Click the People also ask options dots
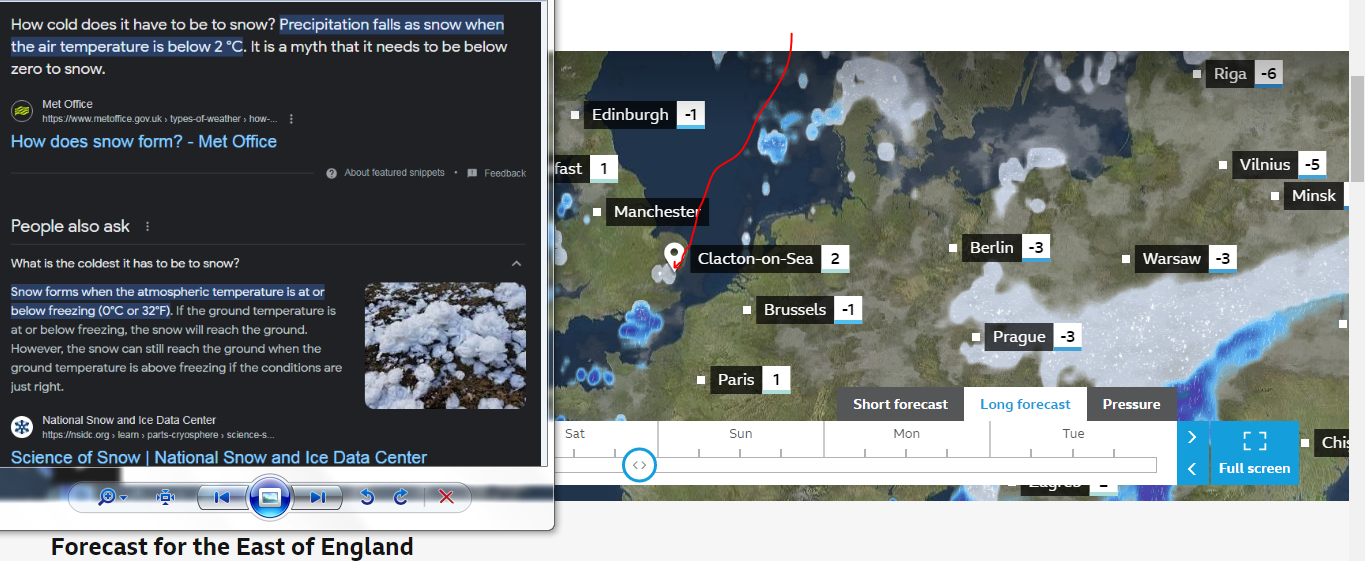 click(148, 226)
